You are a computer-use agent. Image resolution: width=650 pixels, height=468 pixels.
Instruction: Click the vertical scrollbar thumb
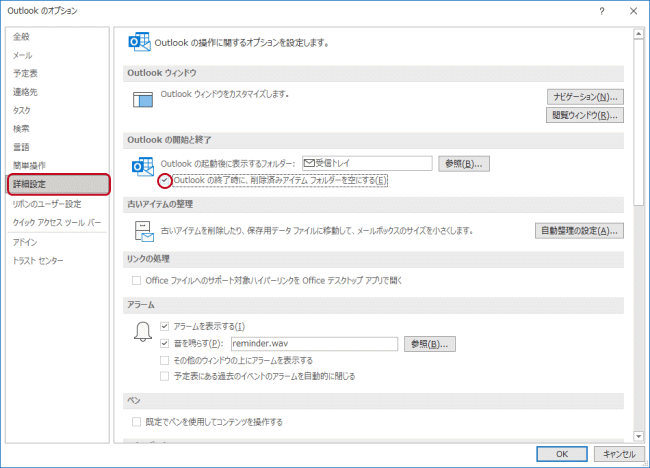[638, 122]
